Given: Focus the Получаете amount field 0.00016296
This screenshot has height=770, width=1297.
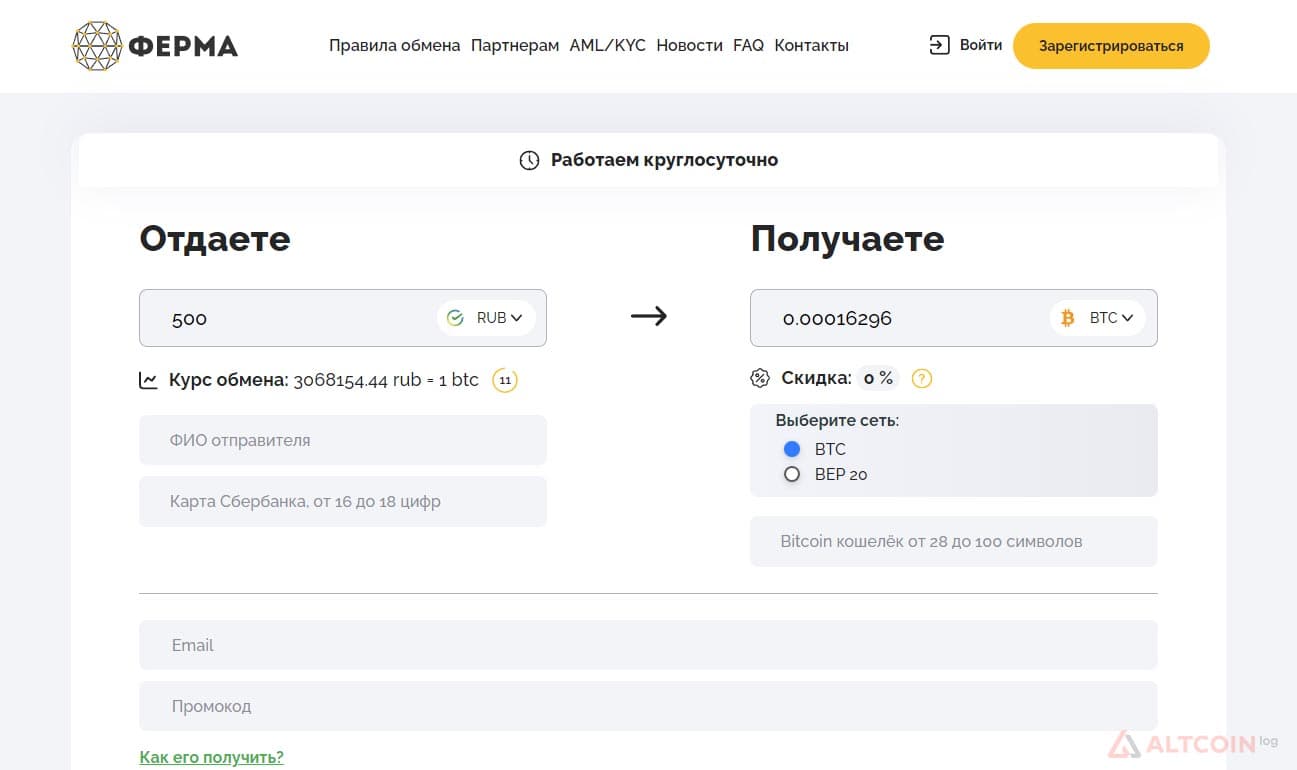Looking at the screenshot, I should click(x=954, y=318).
